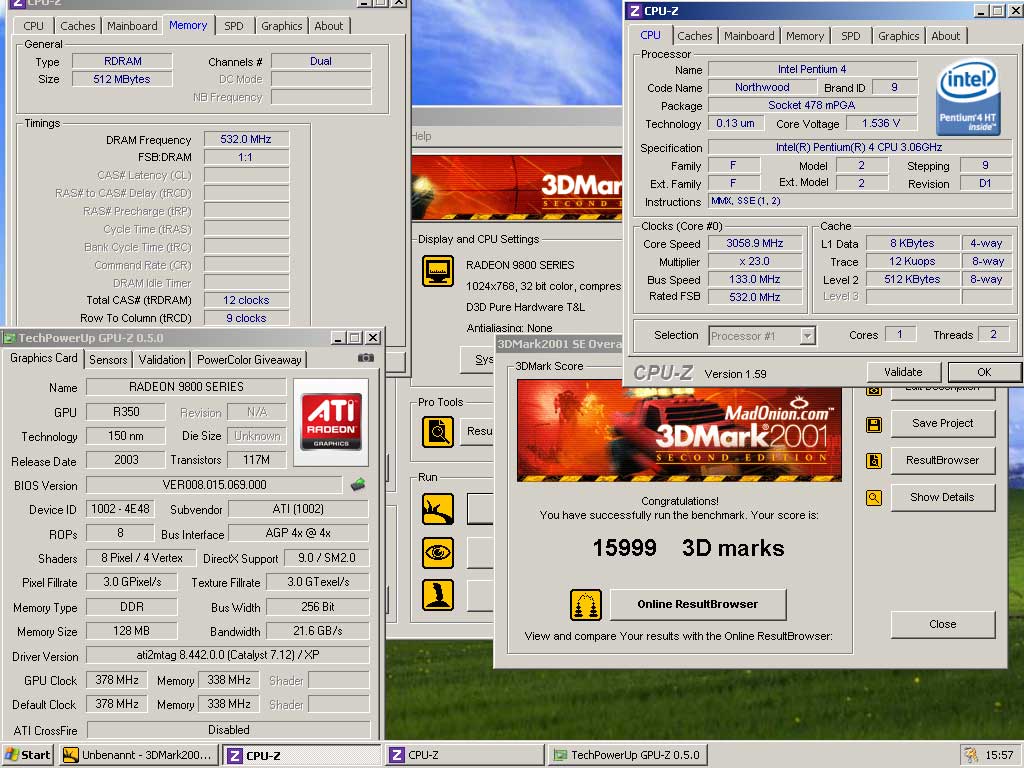The height and width of the screenshot is (768, 1024).
Task: Click the Driver Version field in GPU-Z
Action: click(x=227, y=655)
